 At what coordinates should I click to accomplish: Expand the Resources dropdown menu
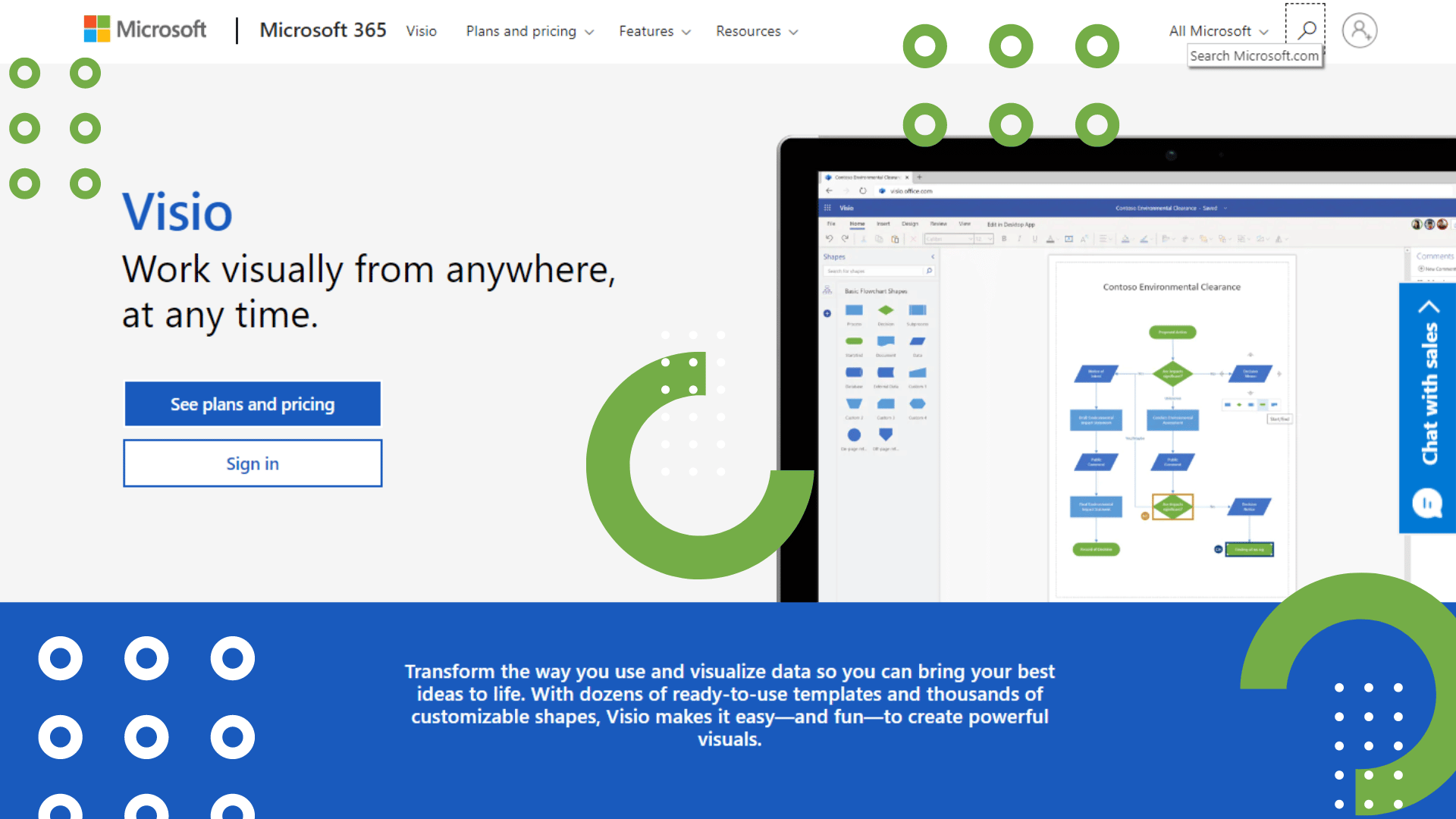[755, 31]
